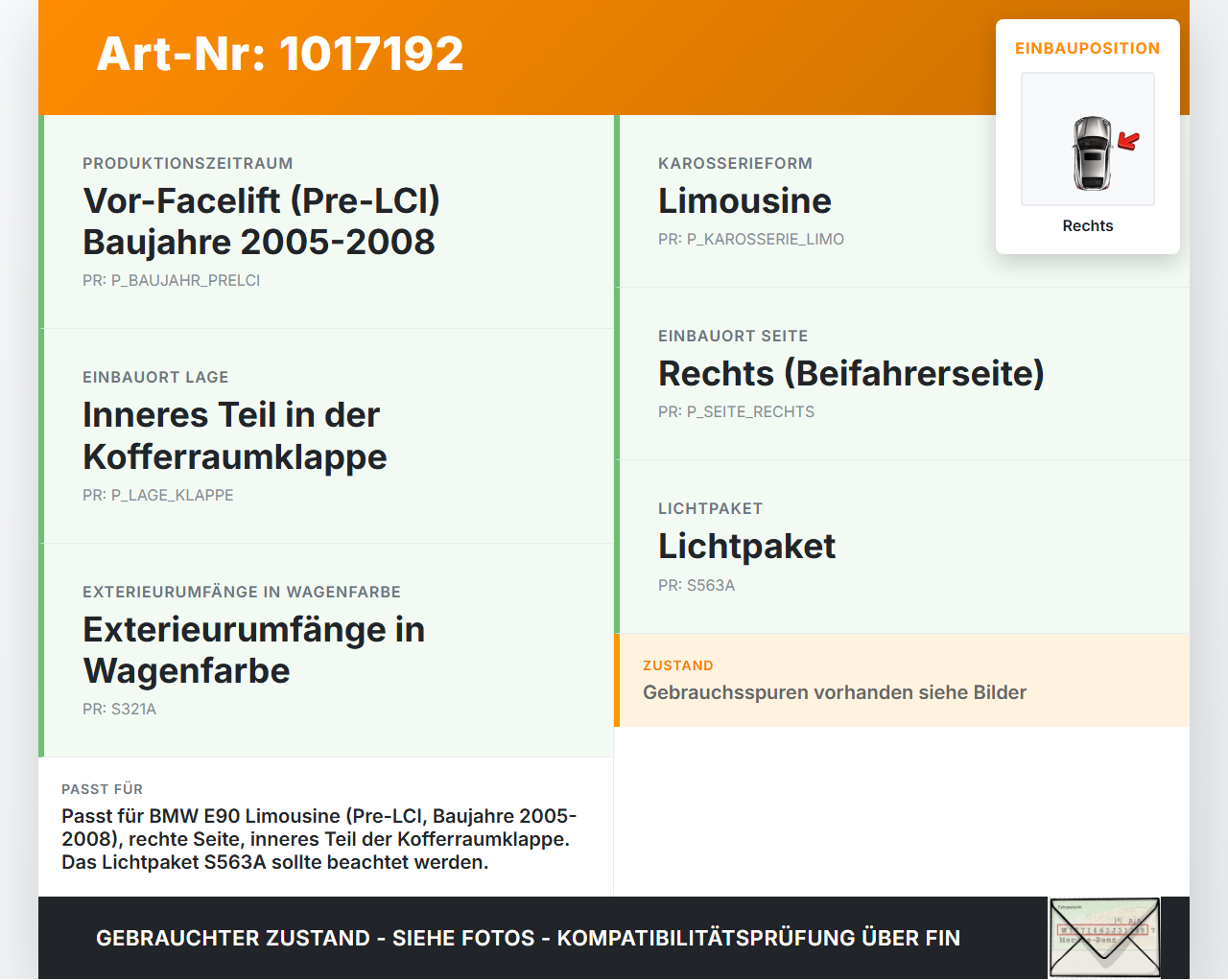This screenshot has height=980, width=1228.
Task: Click the orange header bar
Action: 614,56
